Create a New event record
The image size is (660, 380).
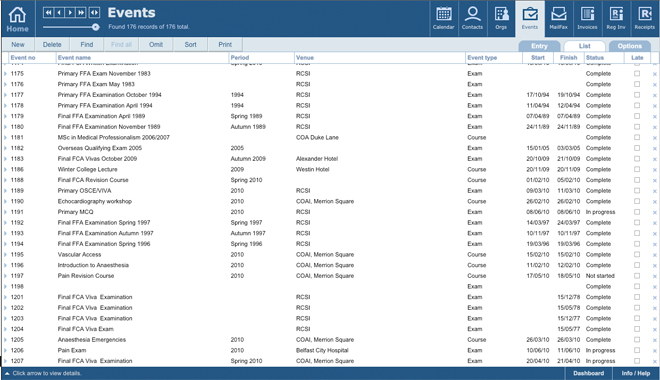point(18,45)
